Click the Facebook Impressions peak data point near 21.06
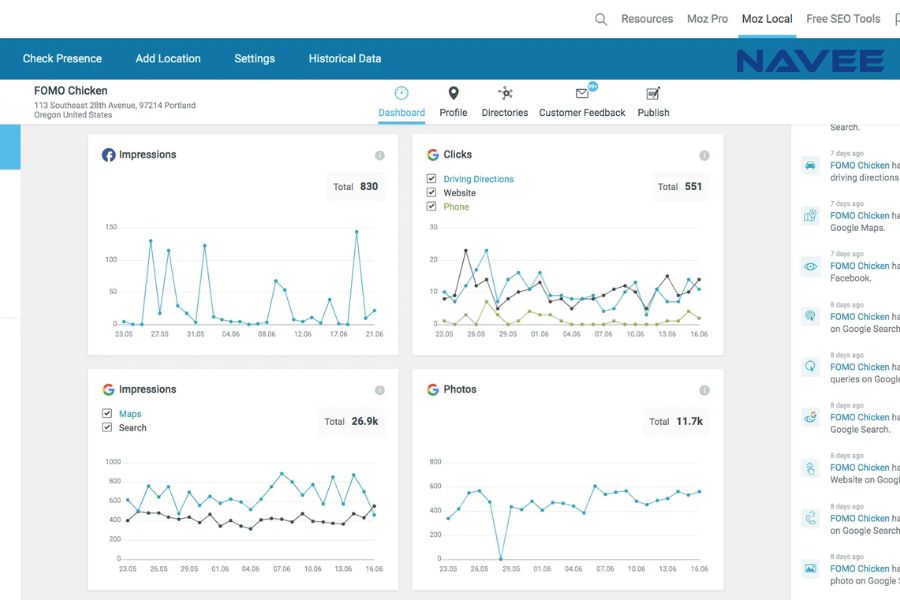 (x=356, y=232)
